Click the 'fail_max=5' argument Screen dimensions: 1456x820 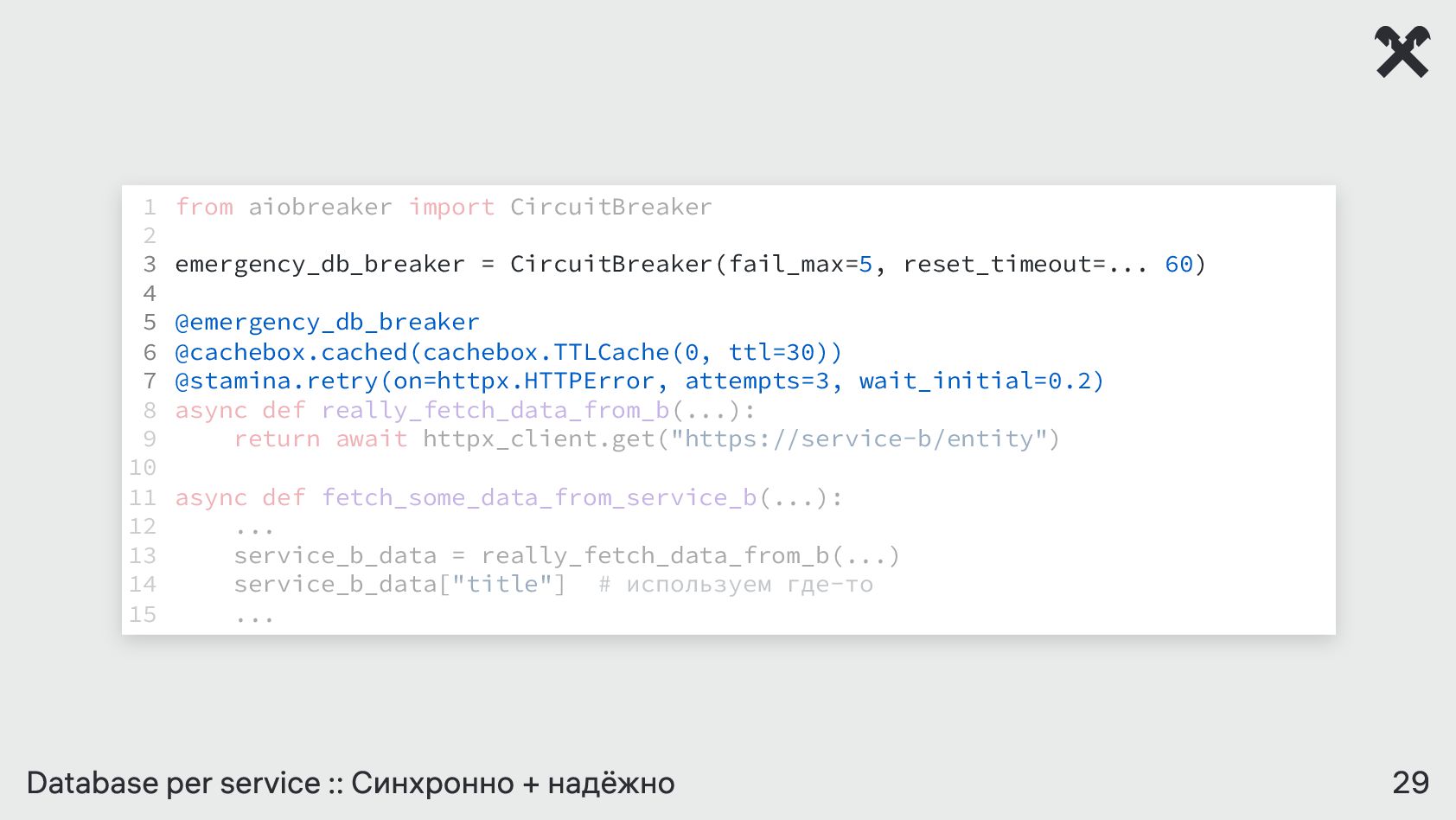pyautogui.click(x=801, y=264)
